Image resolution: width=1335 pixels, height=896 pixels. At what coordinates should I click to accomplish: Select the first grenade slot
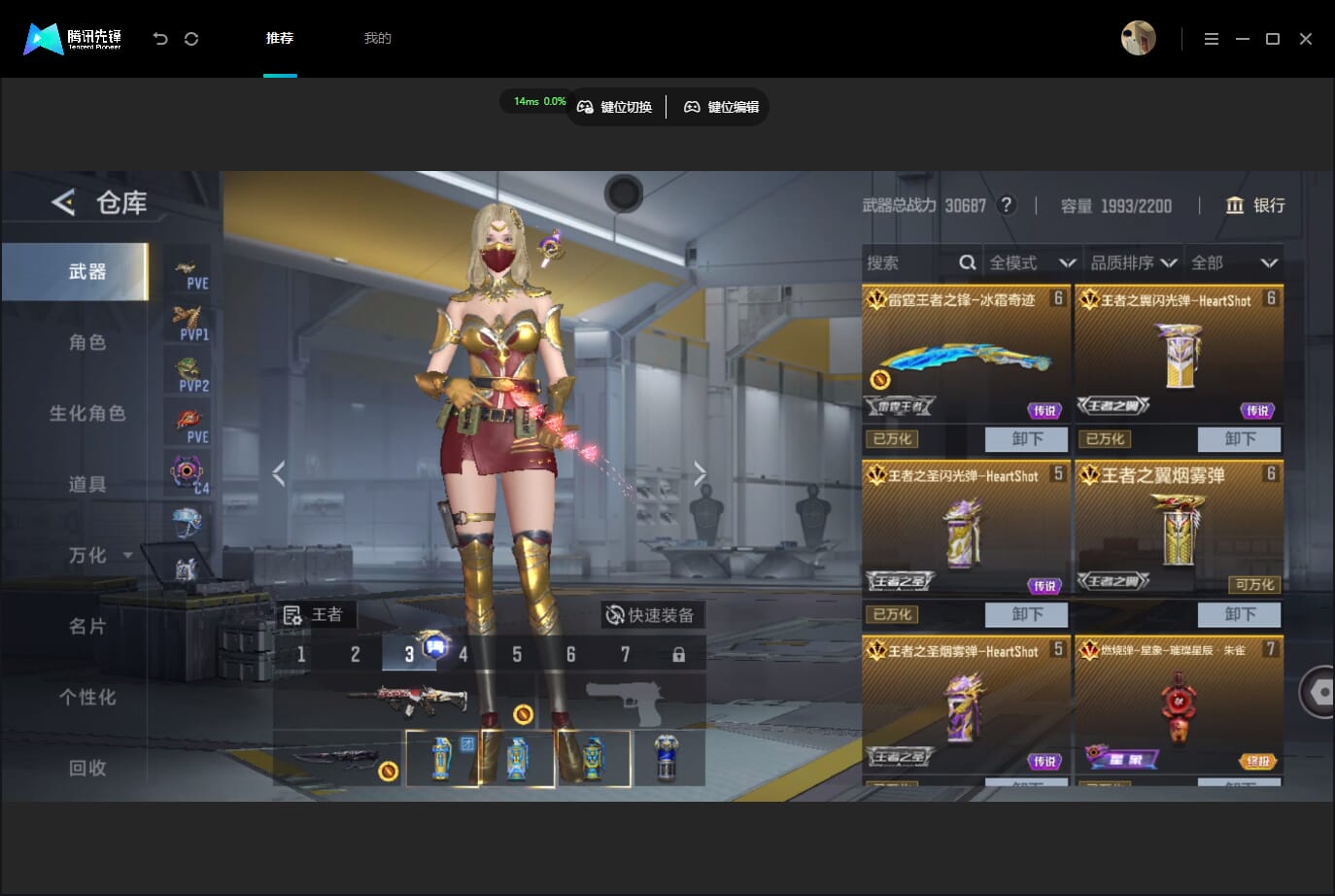click(x=442, y=758)
